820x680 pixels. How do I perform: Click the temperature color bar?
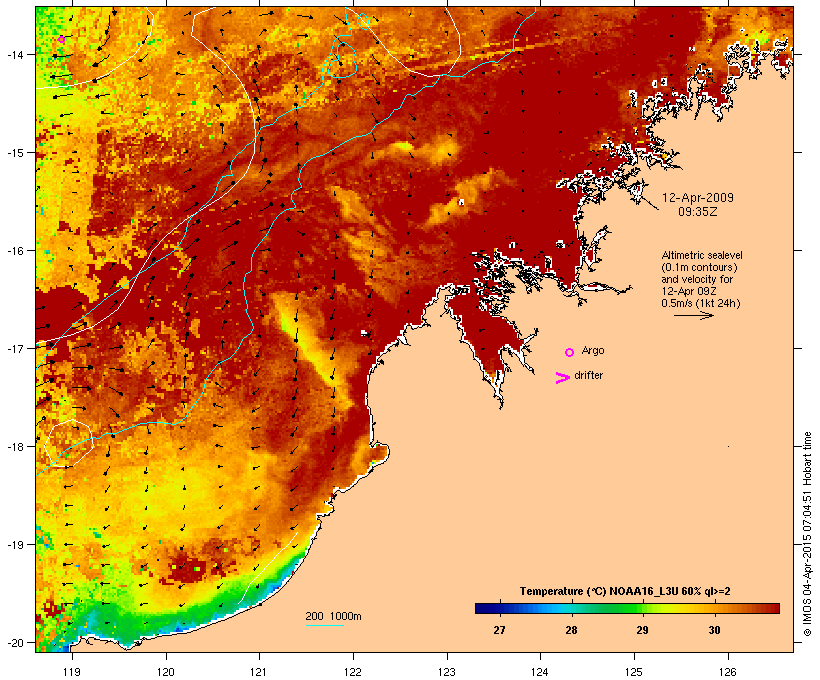click(x=627, y=608)
